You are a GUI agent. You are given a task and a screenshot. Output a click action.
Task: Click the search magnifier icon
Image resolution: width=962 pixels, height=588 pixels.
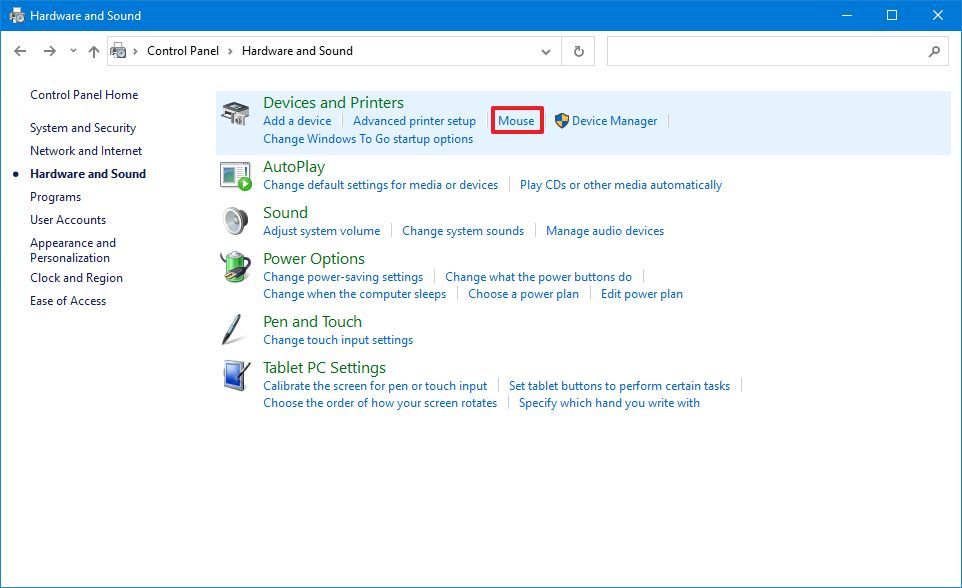pyautogui.click(x=933, y=51)
